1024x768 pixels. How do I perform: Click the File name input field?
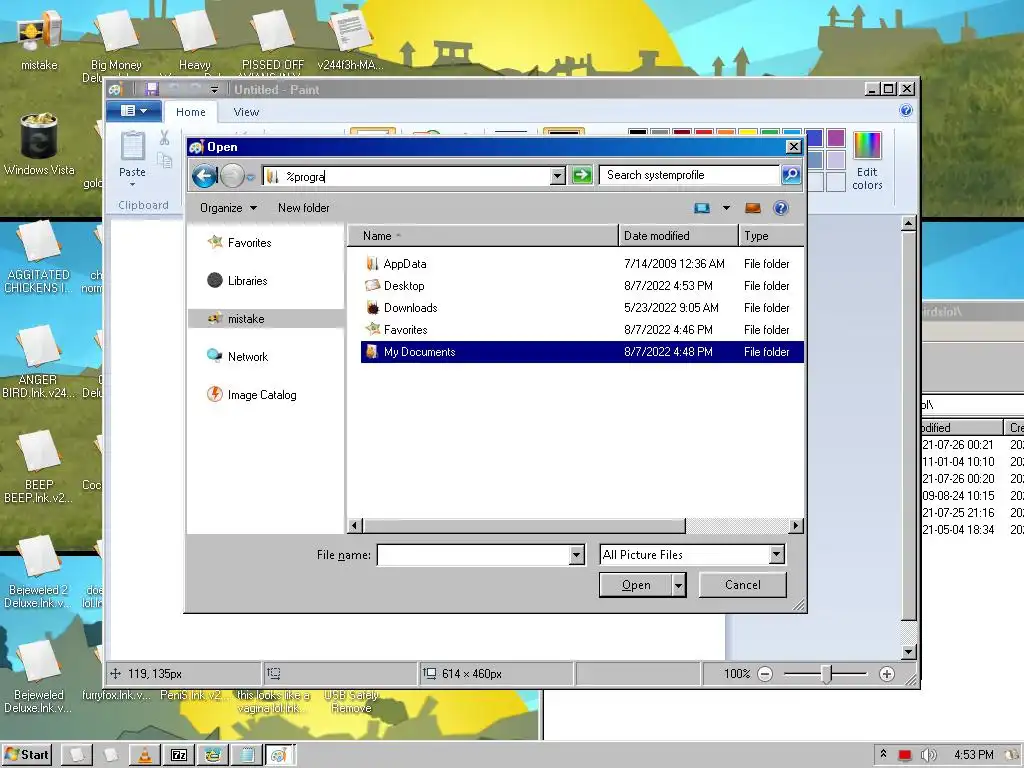coord(474,555)
